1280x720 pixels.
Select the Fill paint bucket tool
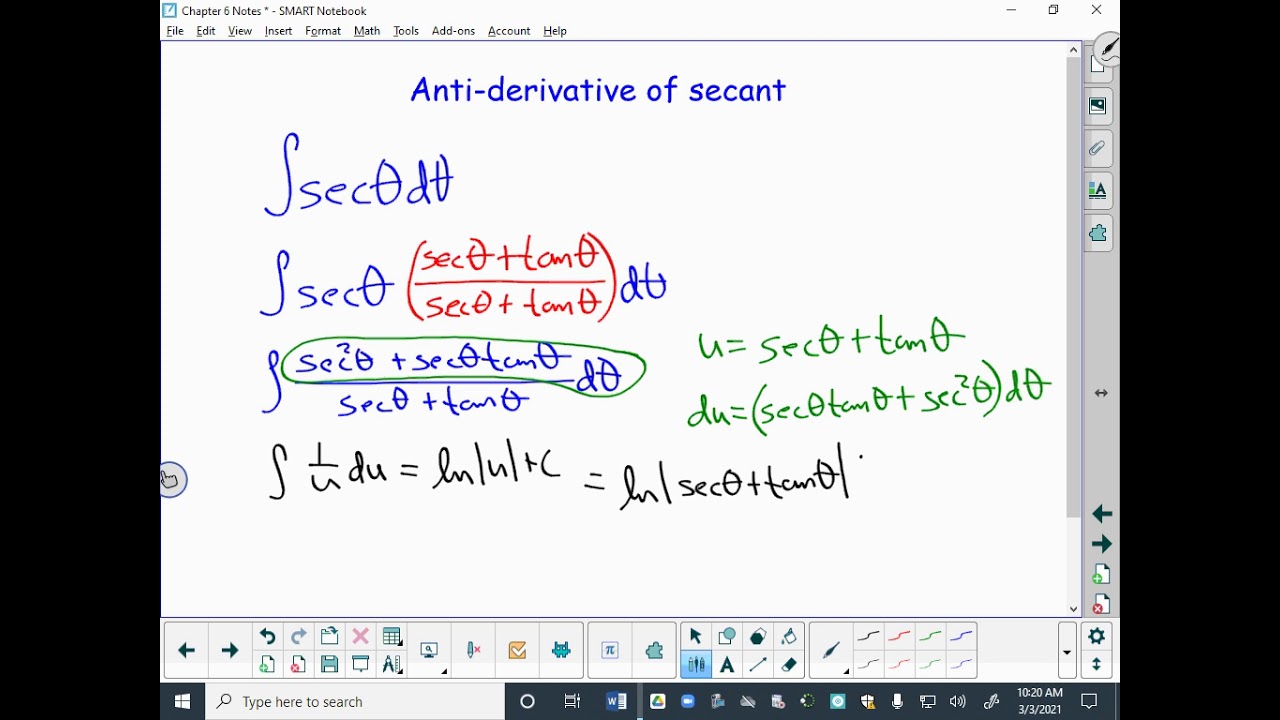pyautogui.click(x=789, y=636)
